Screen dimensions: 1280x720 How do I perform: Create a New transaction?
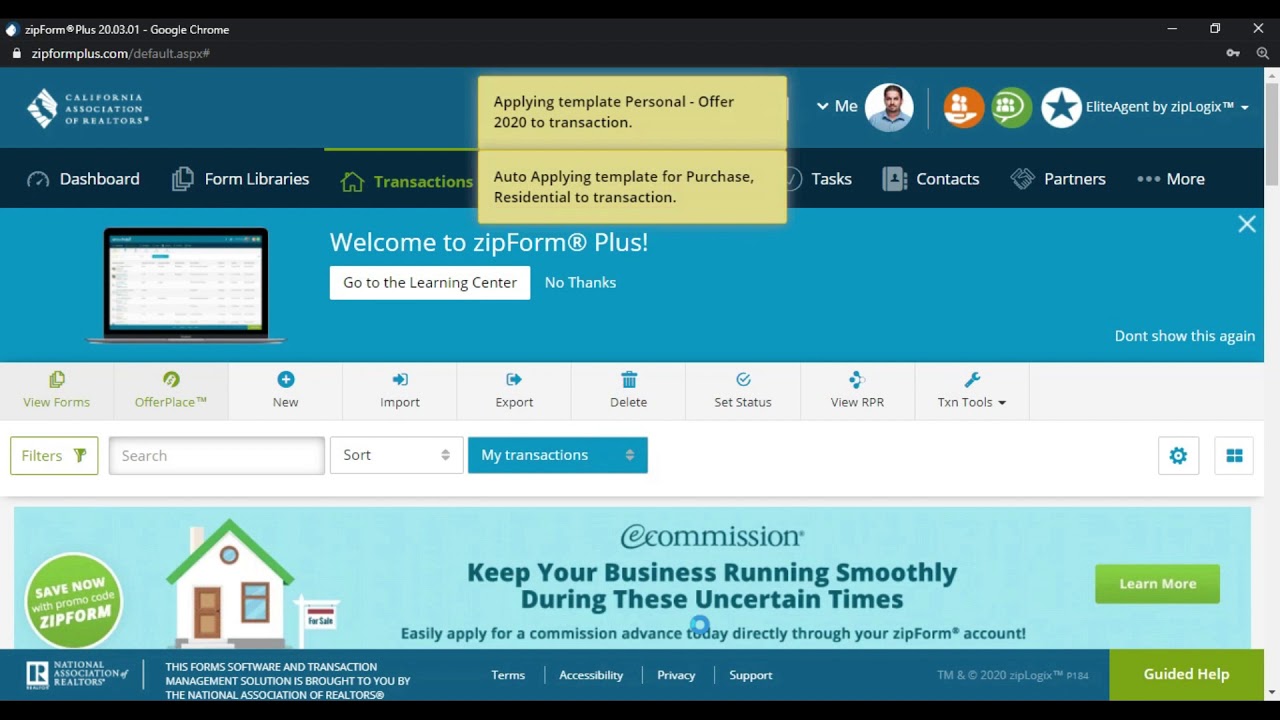click(x=285, y=390)
